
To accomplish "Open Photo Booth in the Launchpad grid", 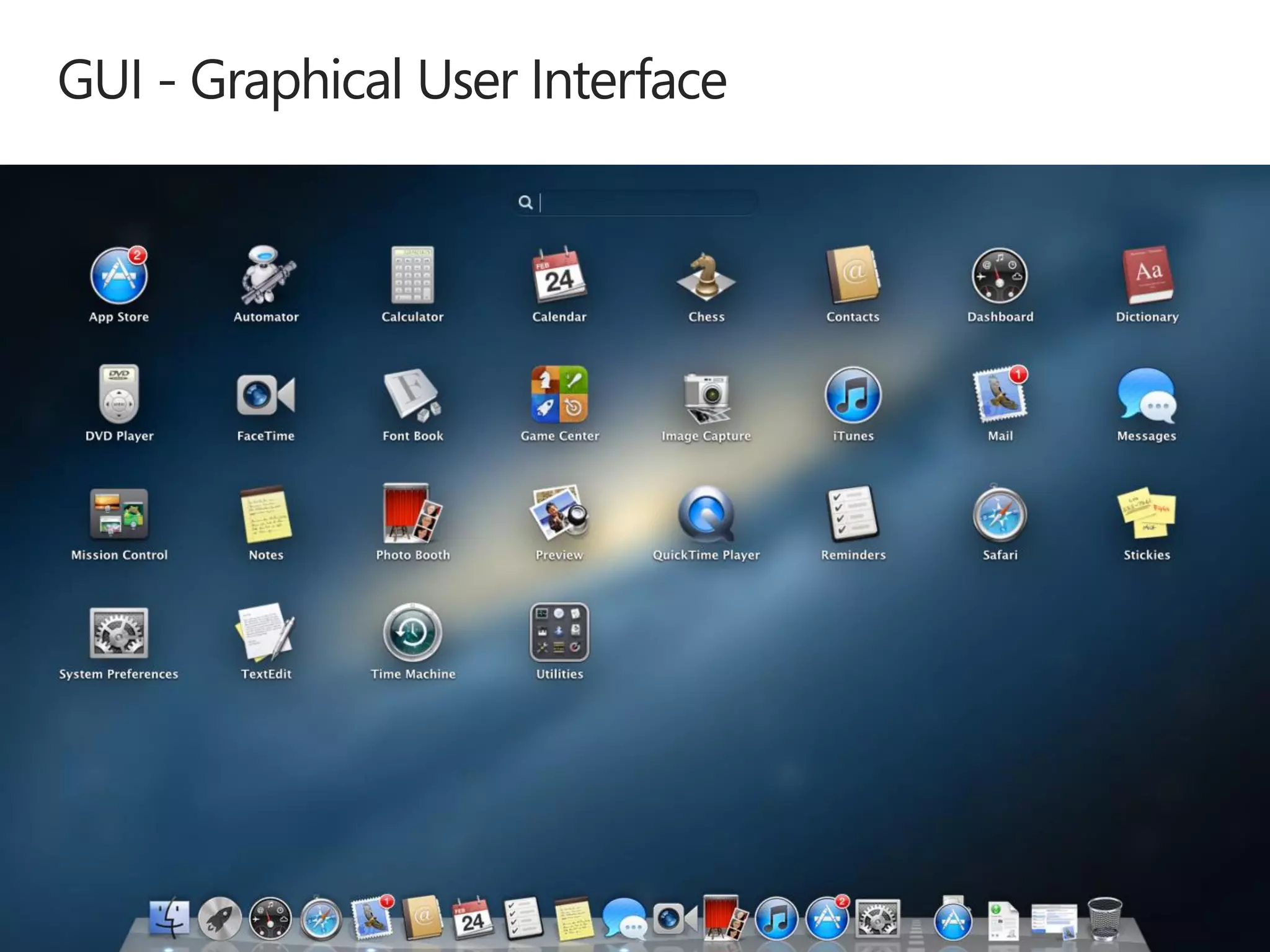I will 412,513.
